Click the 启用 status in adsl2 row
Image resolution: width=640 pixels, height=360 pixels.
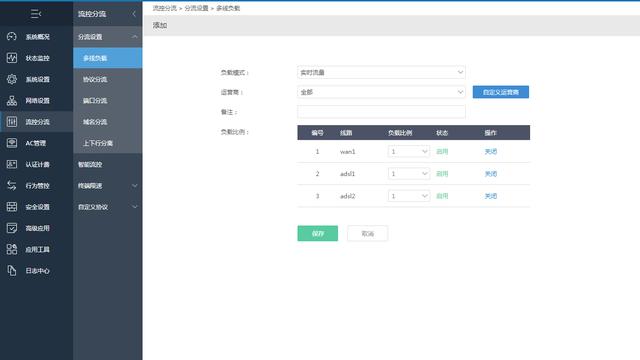click(442, 196)
